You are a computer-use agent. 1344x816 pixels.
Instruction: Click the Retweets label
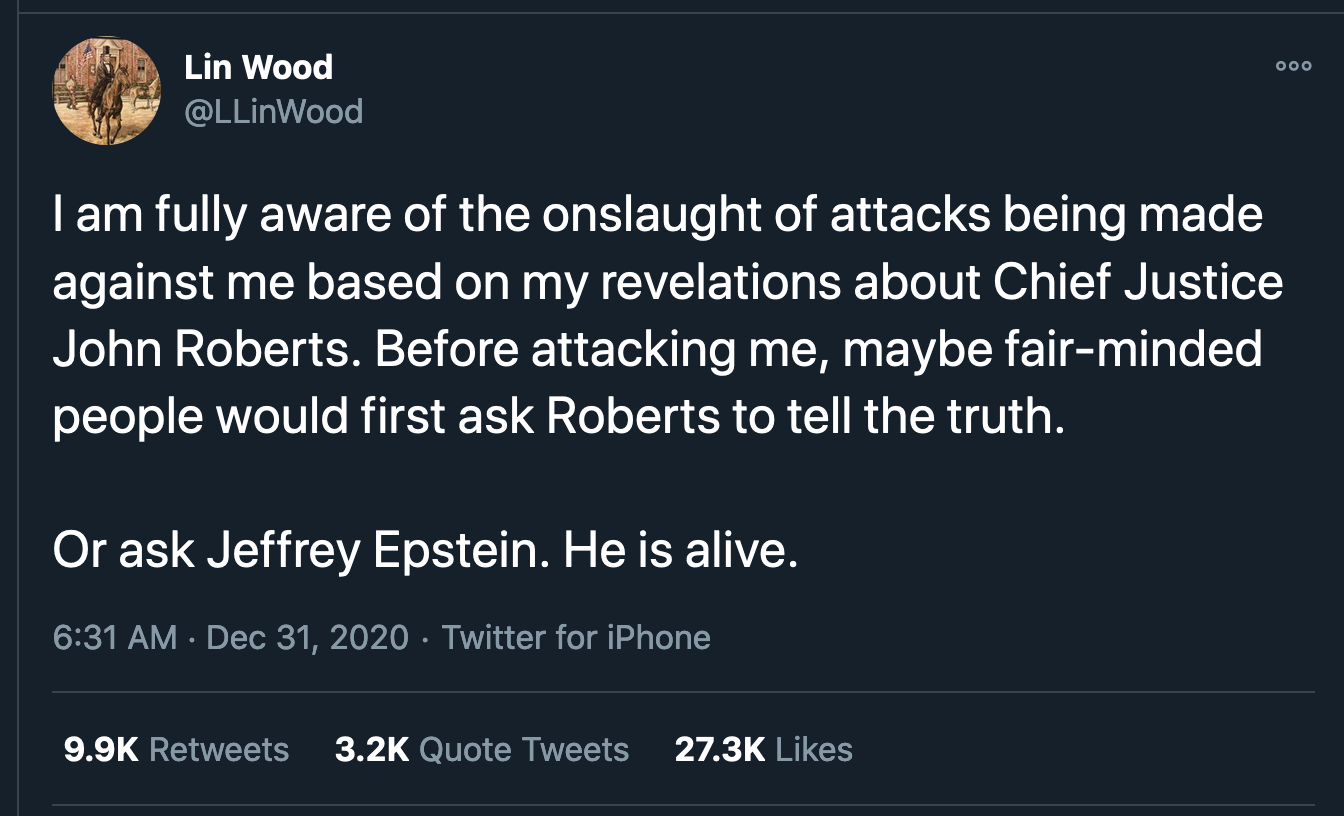coord(219,749)
